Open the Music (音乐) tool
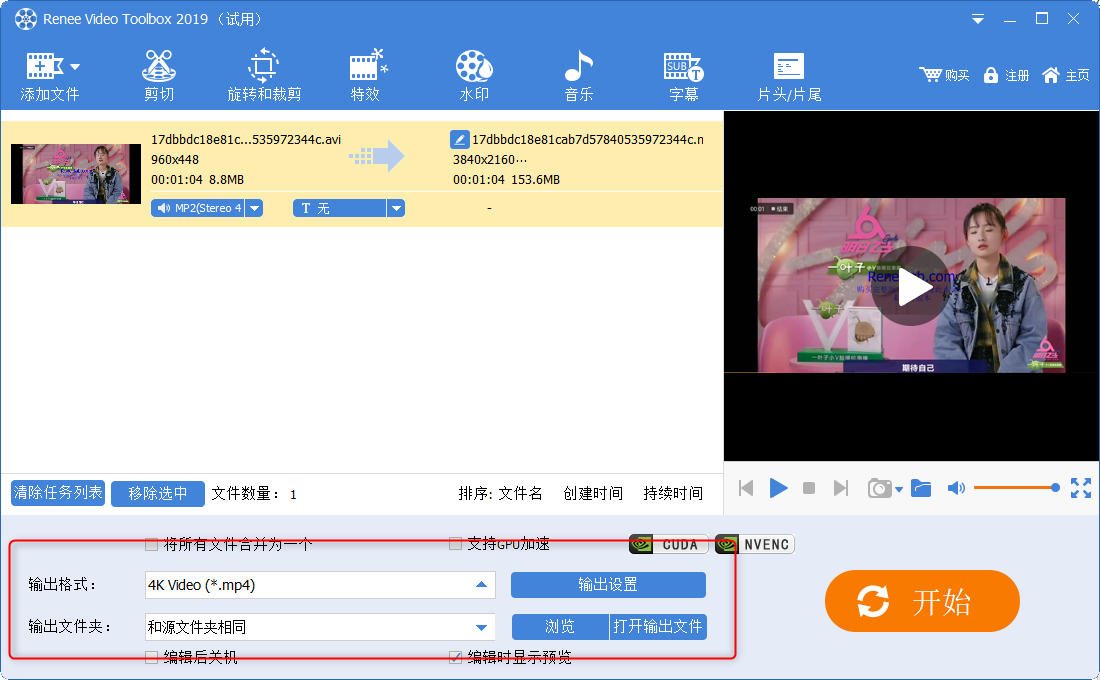The height and width of the screenshot is (680, 1100). click(x=579, y=75)
